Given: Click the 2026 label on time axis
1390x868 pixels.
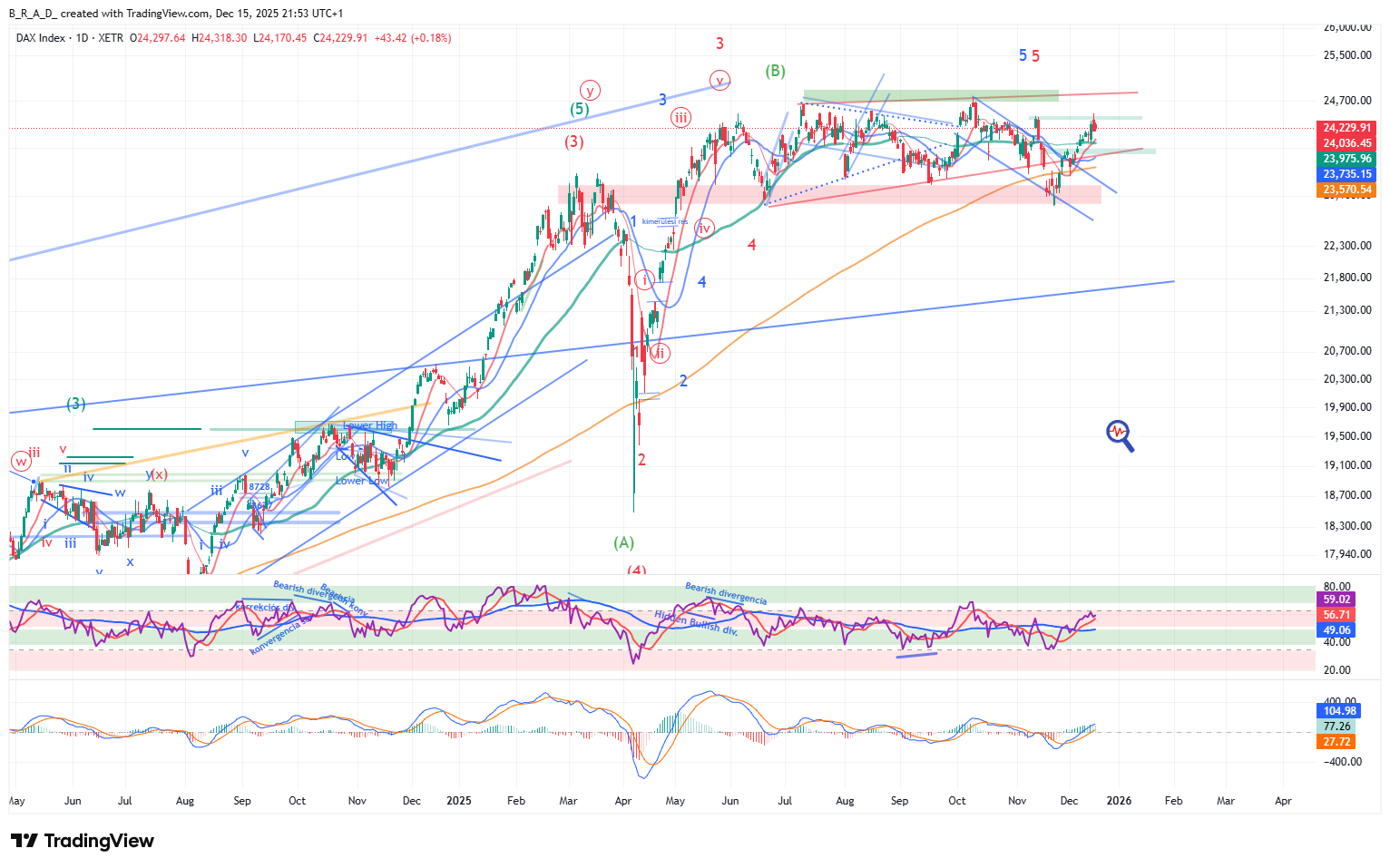Looking at the screenshot, I should click(x=1119, y=801).
